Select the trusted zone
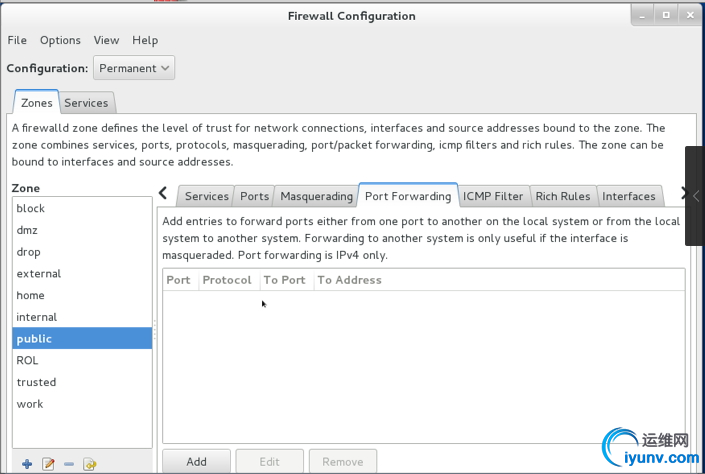 click(x=36, y=382)
